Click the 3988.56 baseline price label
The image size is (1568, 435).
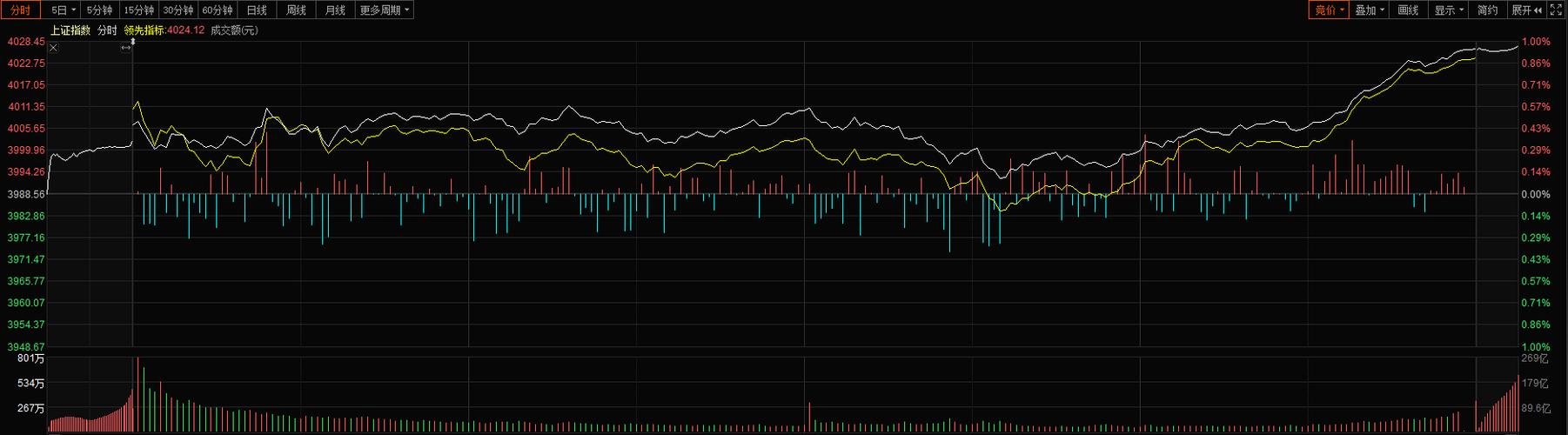point(26,195)
